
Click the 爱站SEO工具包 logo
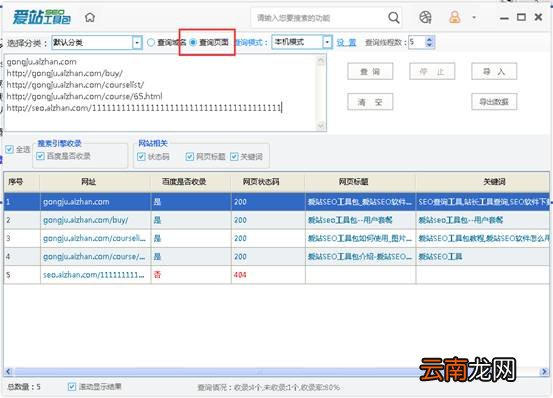(x=42, y=17)
